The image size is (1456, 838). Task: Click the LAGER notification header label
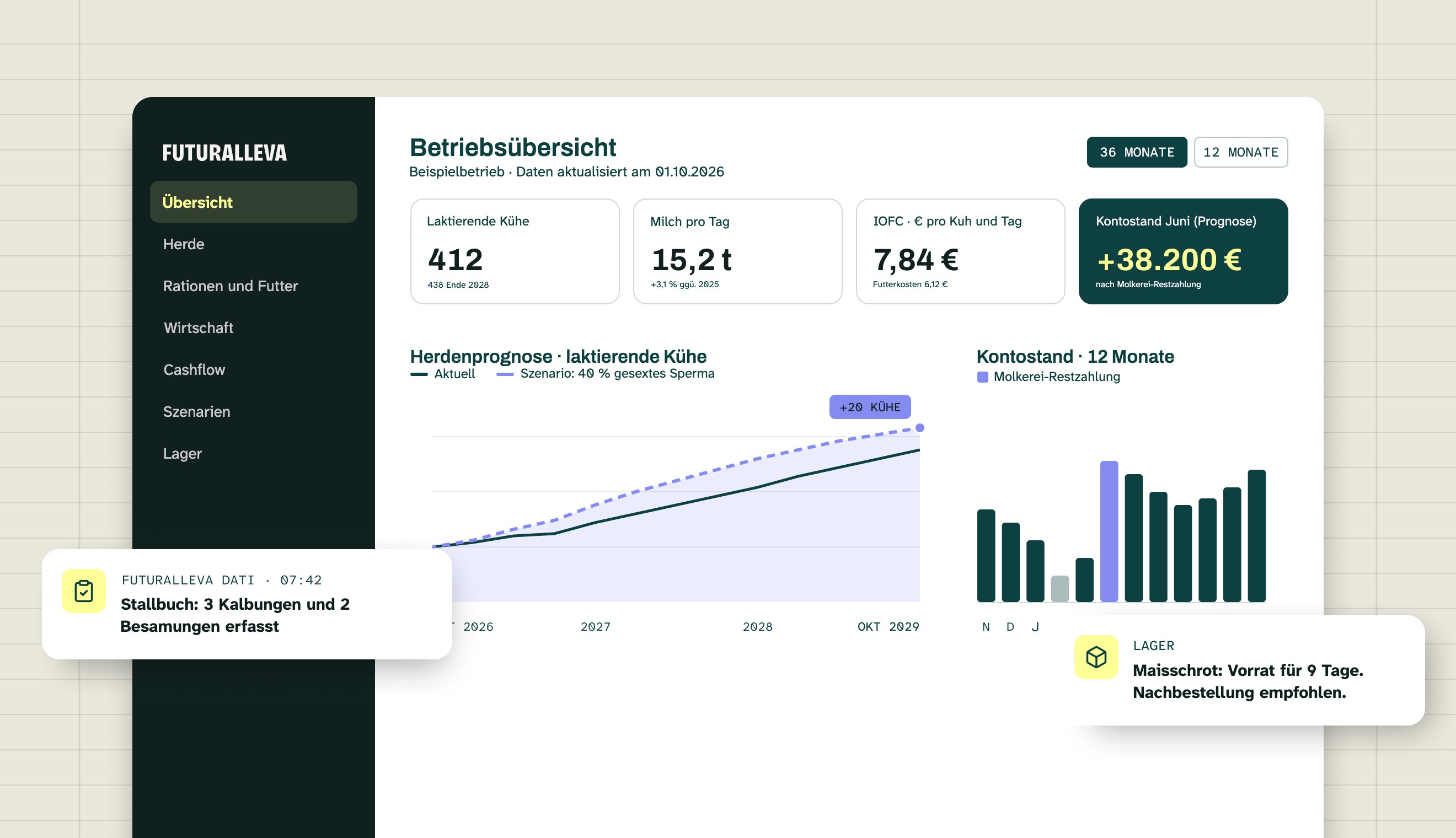coord(1153,646)
